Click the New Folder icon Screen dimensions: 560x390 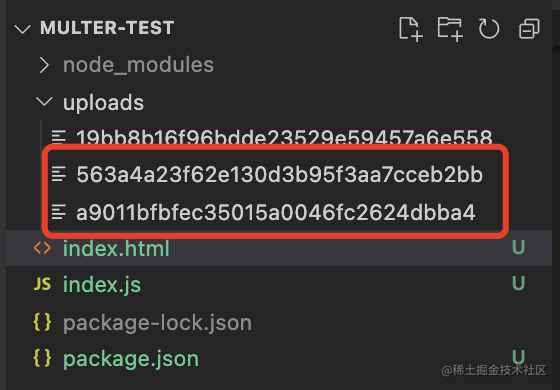(x=450, y=29)
